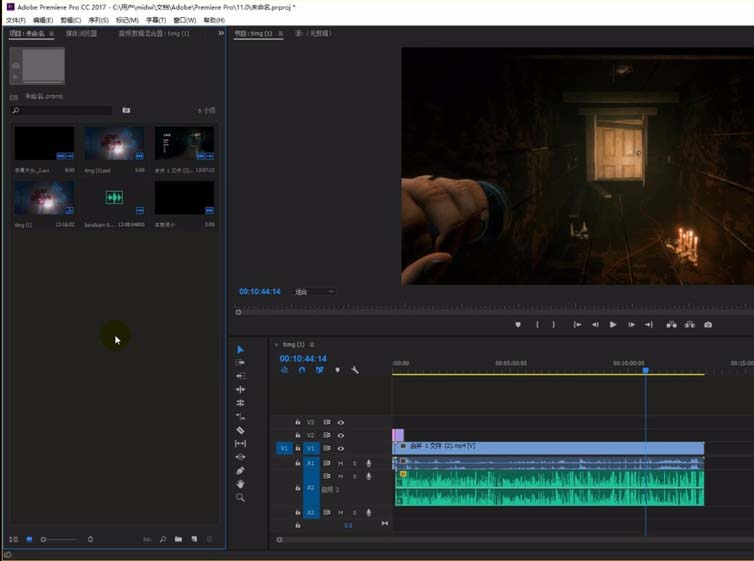Open the Program monitor zoom level dropdown
Viewport: 754px width, 561px height.
click(314, 292)
